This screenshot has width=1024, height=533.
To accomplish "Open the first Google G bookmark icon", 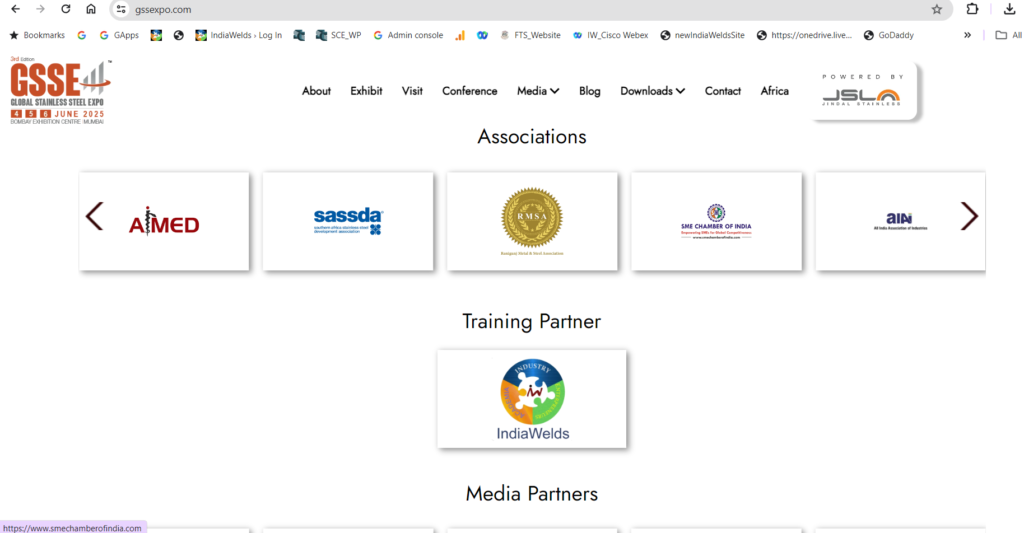I will [82, 35].
